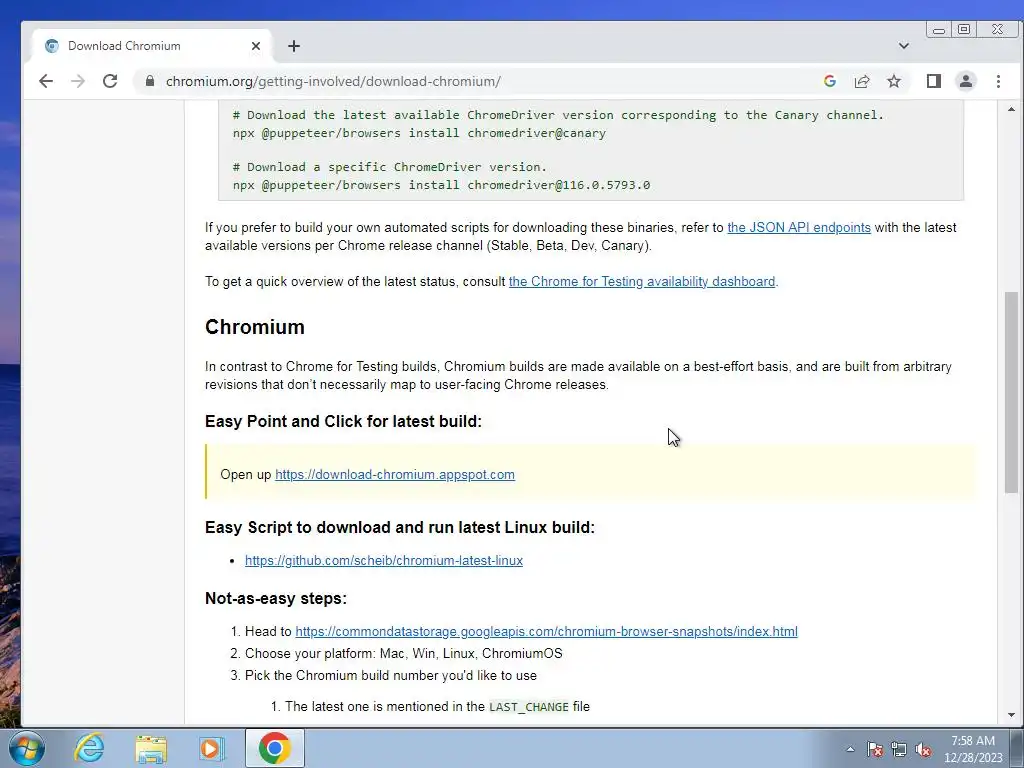
Task: Click the scrollbar down arrow
Action: (1011, 715)
